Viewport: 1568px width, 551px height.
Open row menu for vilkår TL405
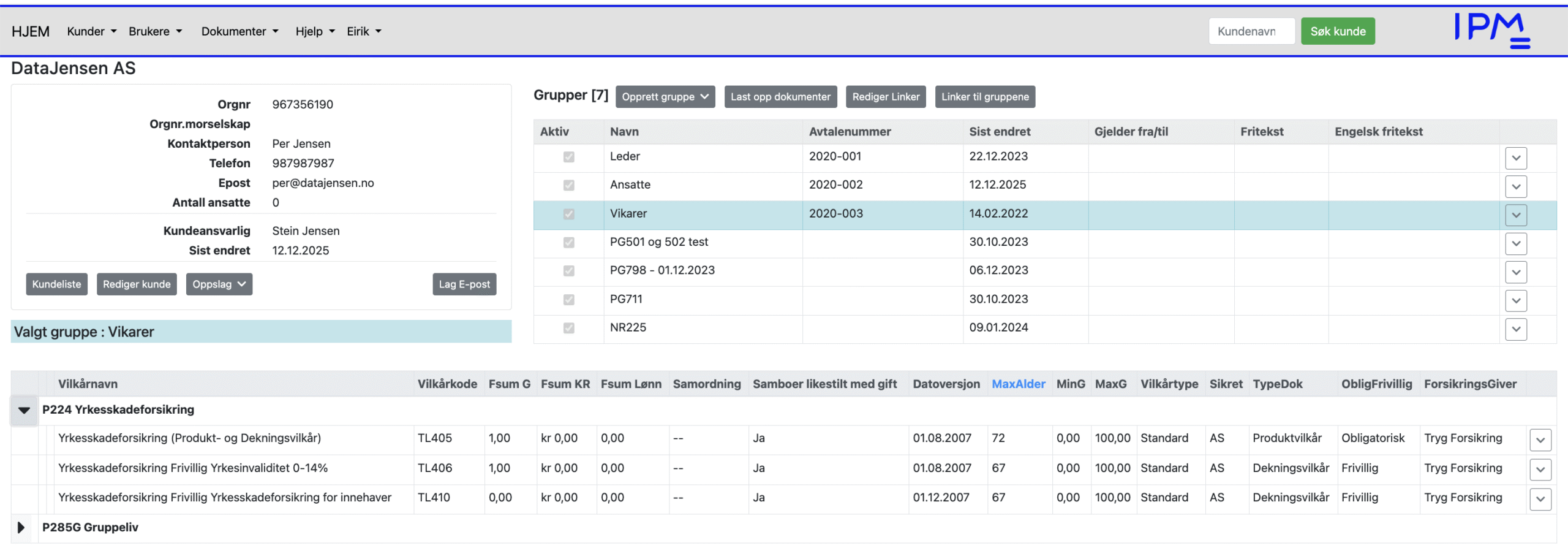click(1540, 439)
